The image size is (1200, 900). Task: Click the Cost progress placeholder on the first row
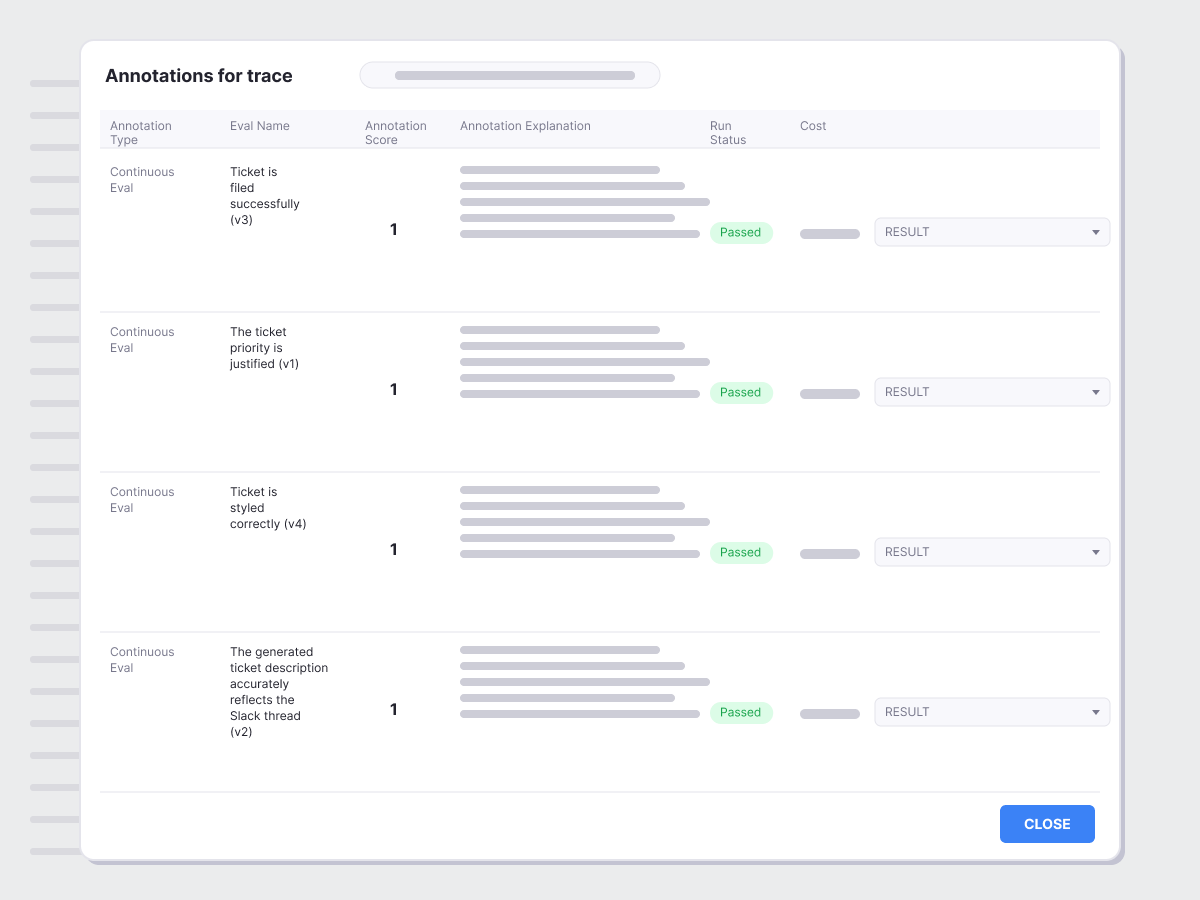coord(829,232)
